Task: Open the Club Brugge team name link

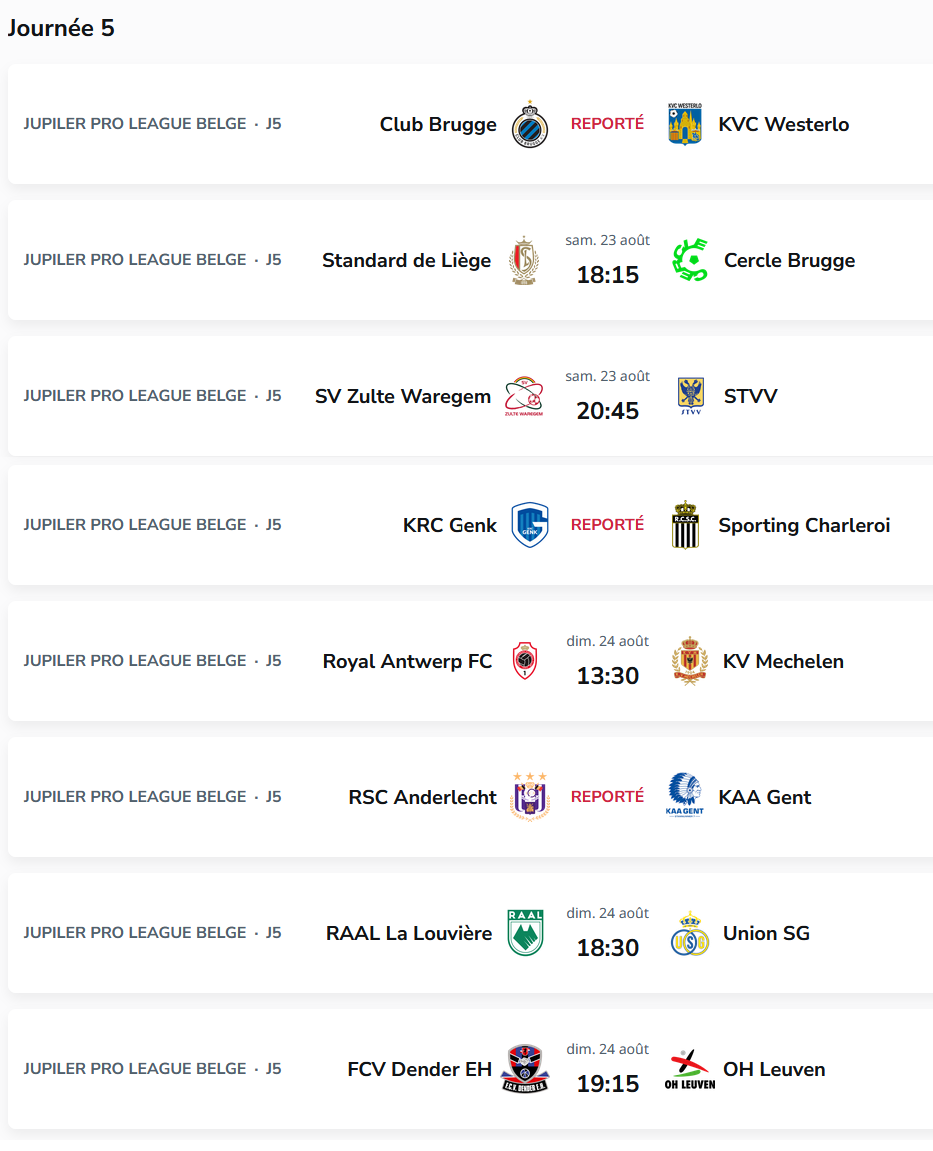Action: tap(438, 124)
